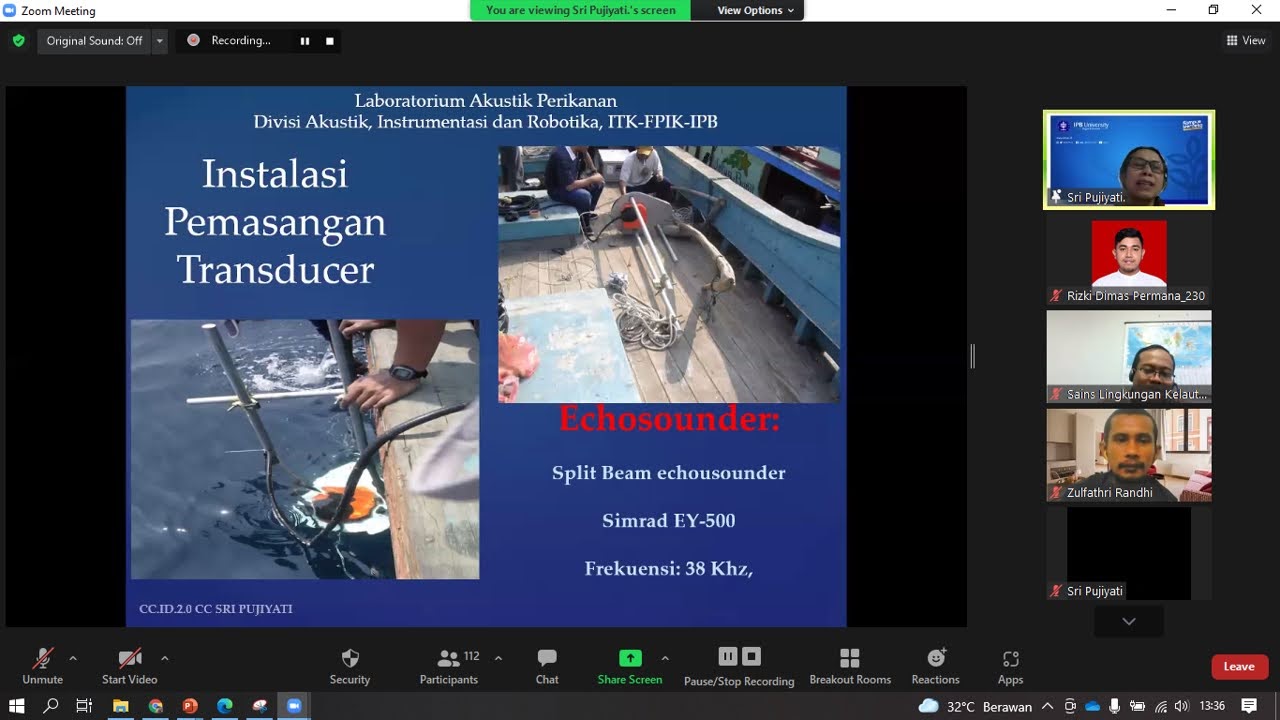
Task: Click the microphone in-use tray icon
Action: coord(1115,706)
